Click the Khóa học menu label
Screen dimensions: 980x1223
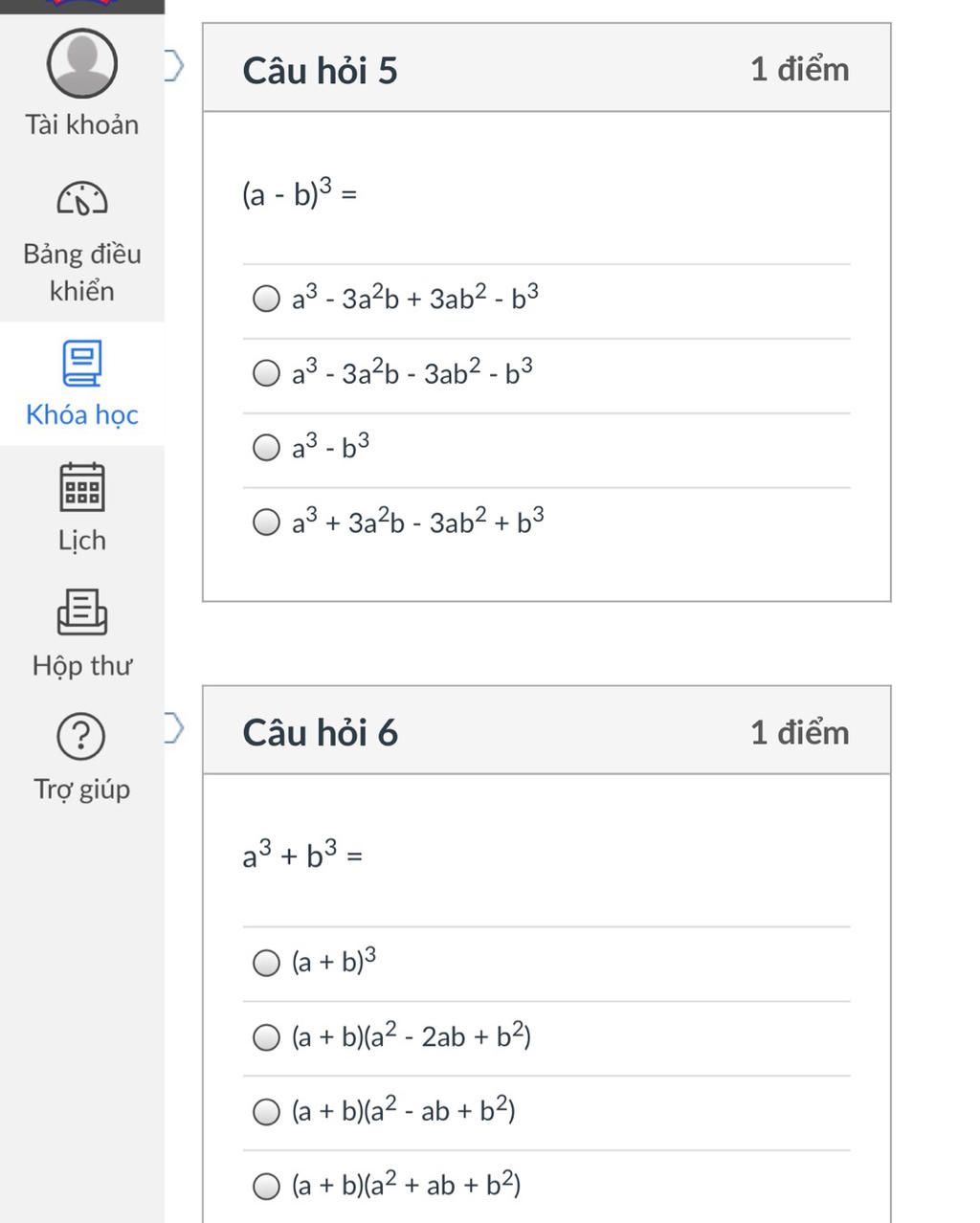click(x=82, y=414)
